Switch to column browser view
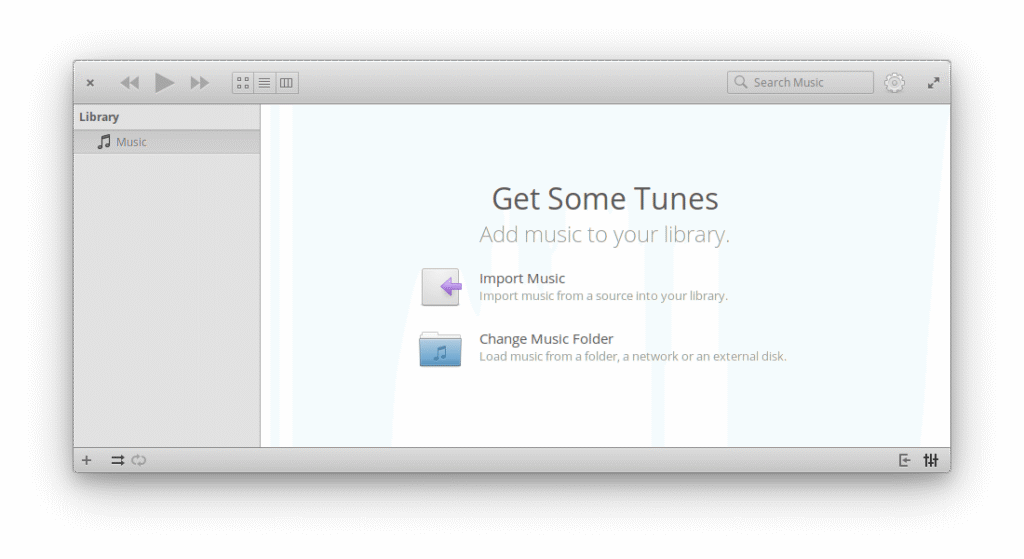Screen dimensions: 1024x559 click(287, 83)
